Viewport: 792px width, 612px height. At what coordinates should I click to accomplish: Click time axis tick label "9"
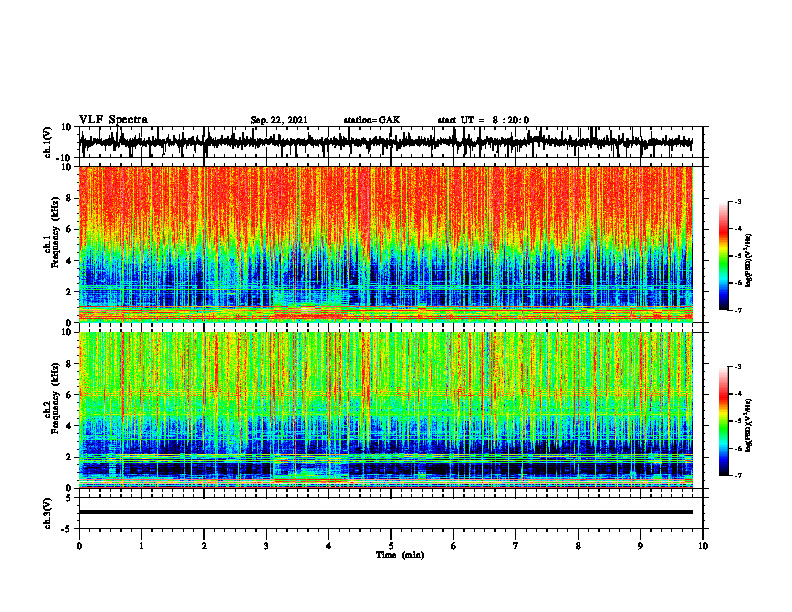tap(640, 546)
